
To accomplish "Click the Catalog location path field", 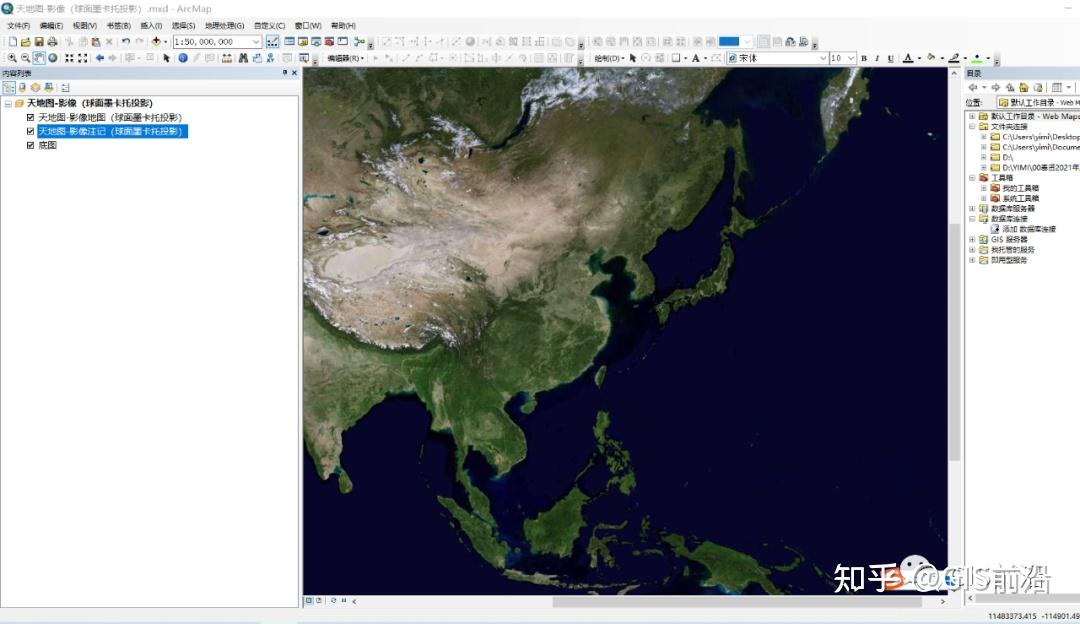I will point(1038,103).
